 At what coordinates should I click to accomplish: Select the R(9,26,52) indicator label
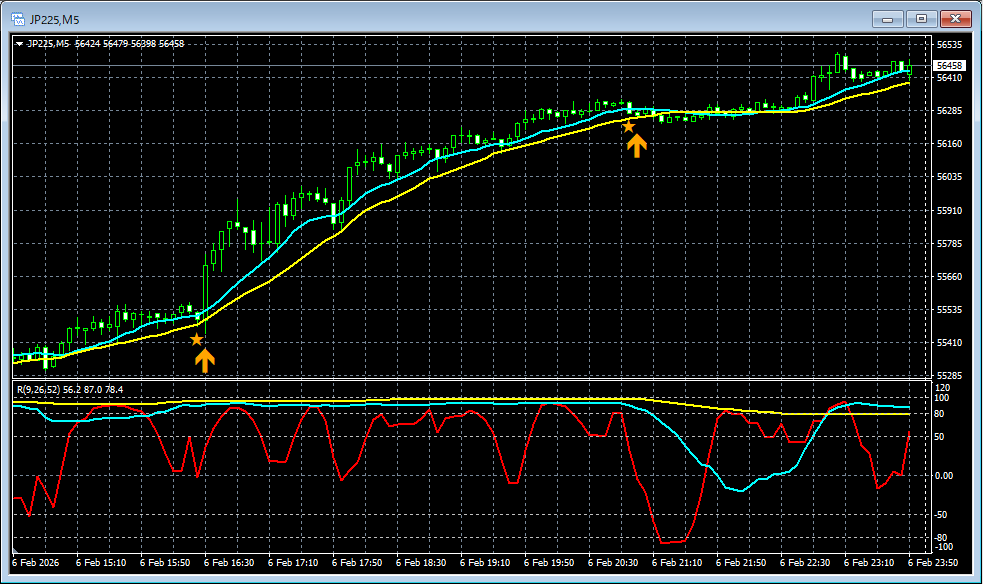point(38,390)
